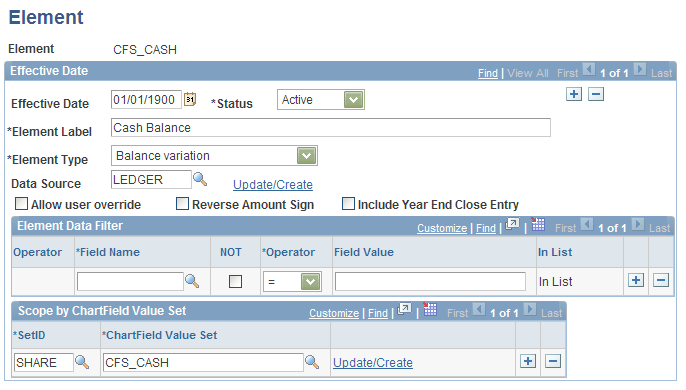Open the filter Operator equals dropdown
The image size is (686, 390).
[292, 281]
